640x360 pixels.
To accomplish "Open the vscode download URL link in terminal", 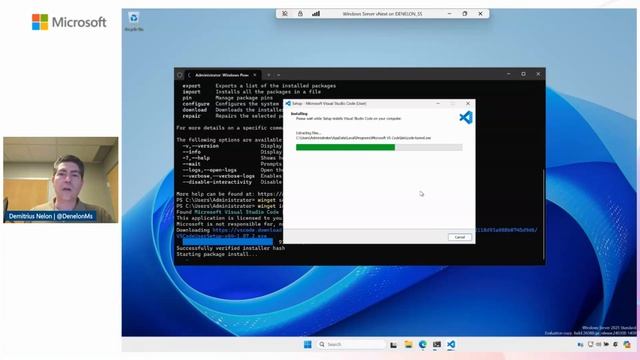I will click(247, 230).
